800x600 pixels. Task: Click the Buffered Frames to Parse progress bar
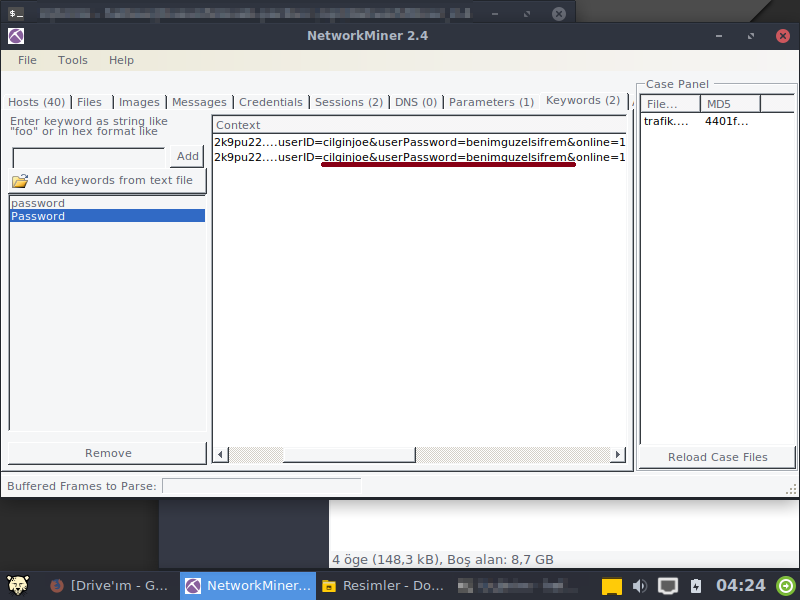262,486
